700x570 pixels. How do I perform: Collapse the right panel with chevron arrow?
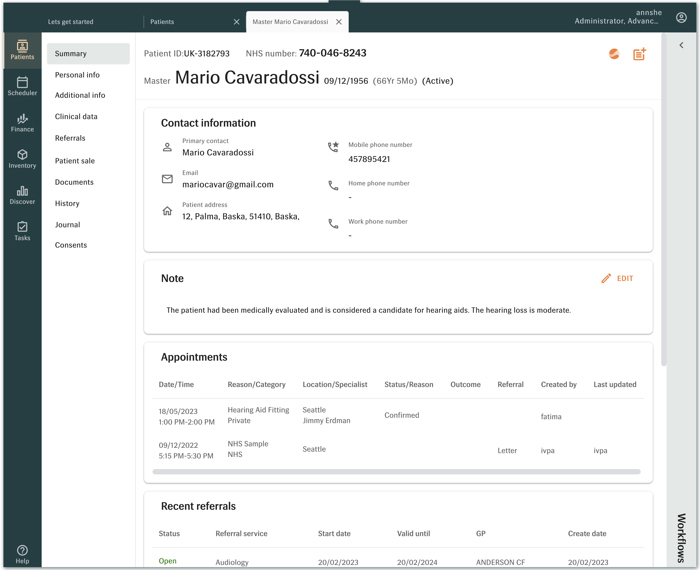coord(682,45)
